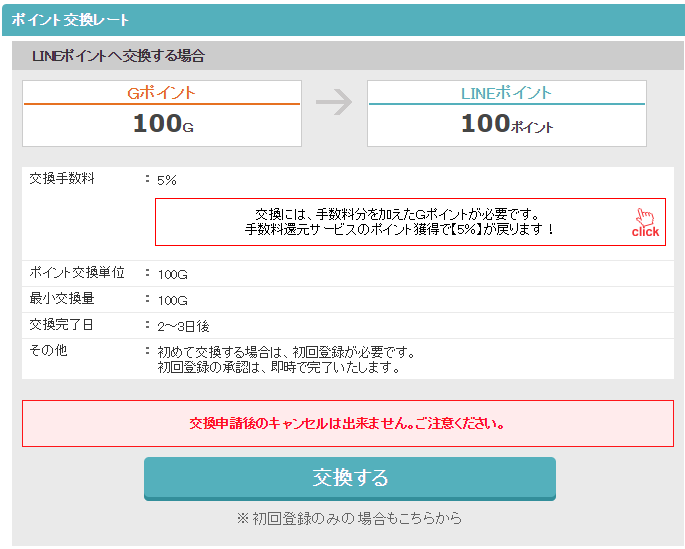Click the 交換する exchange button
The height and width of the screenshot is (549, 685).
point(349,478)
